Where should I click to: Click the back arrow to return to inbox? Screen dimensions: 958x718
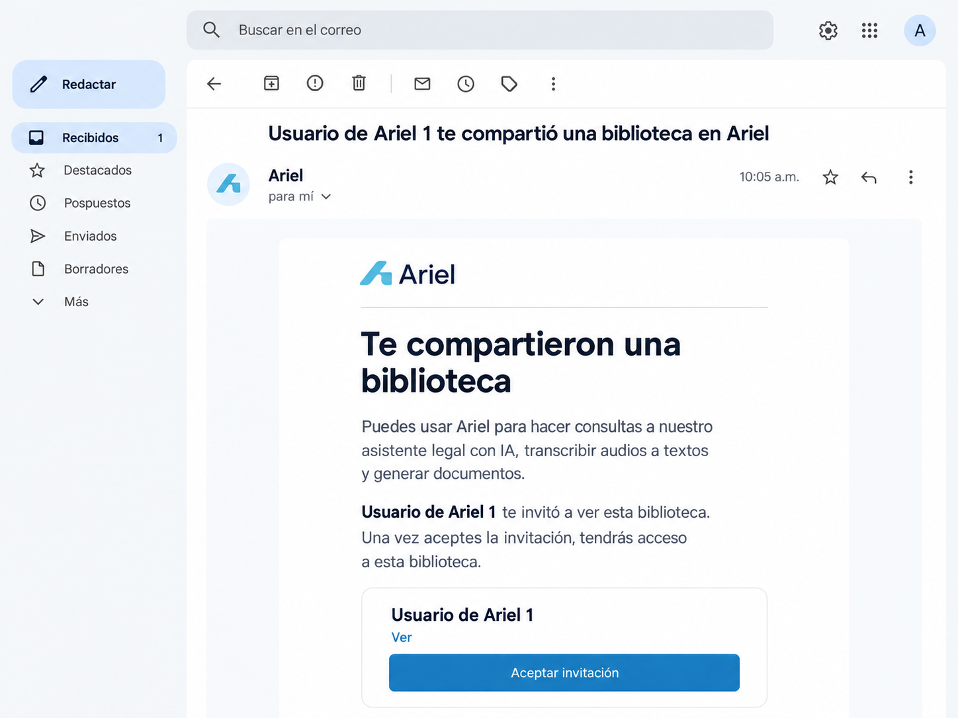click(214, 84)
